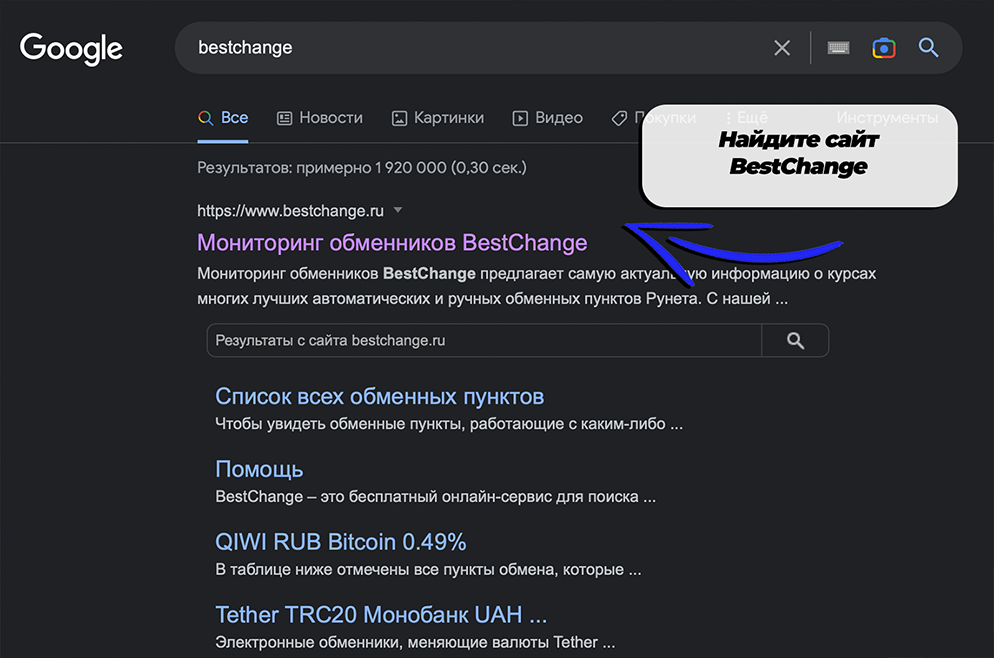Open the on-screen keyboard icon
Image resolution: width=994 pixels, height=658 pixels.
[838, 48]
